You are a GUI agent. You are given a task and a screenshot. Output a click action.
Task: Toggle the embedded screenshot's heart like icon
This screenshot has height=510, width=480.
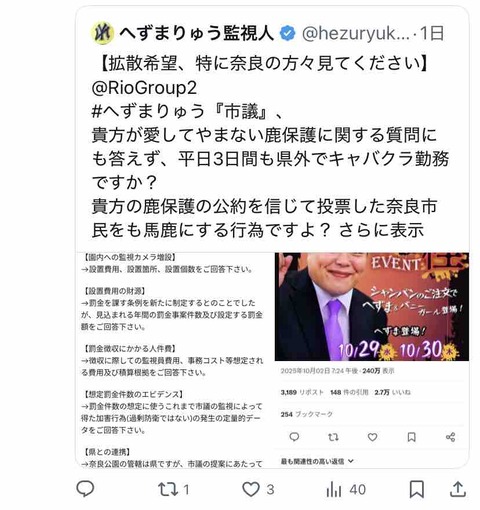tap(372, 437)
